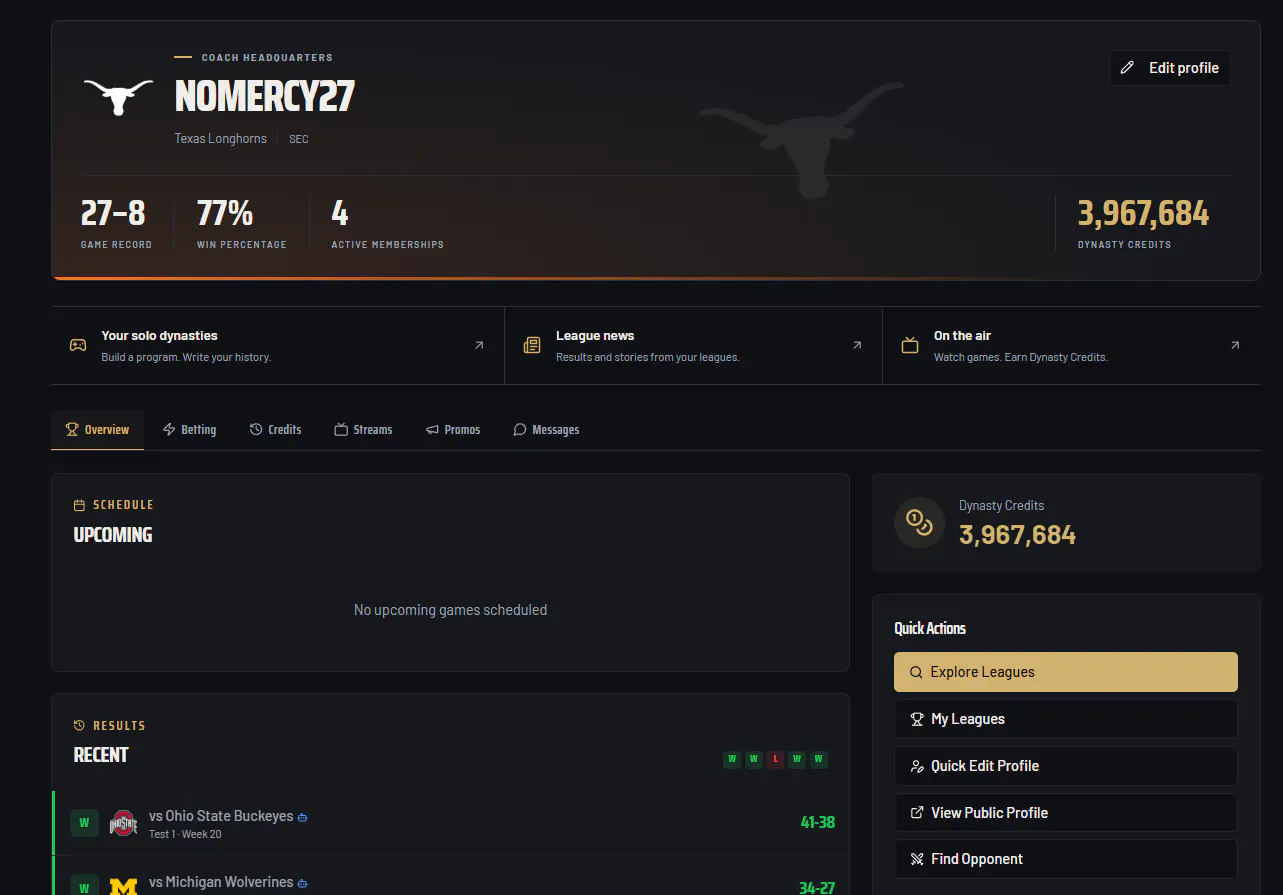Click the calendar icon beside SCHEDULE
1283x895 pixels.
point(80,505)
